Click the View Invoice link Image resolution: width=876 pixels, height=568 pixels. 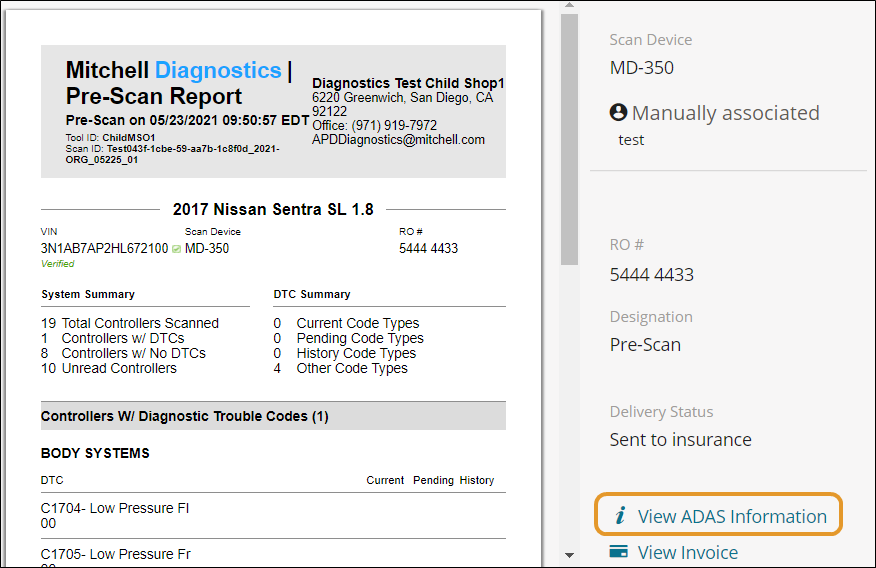point(687,552)
